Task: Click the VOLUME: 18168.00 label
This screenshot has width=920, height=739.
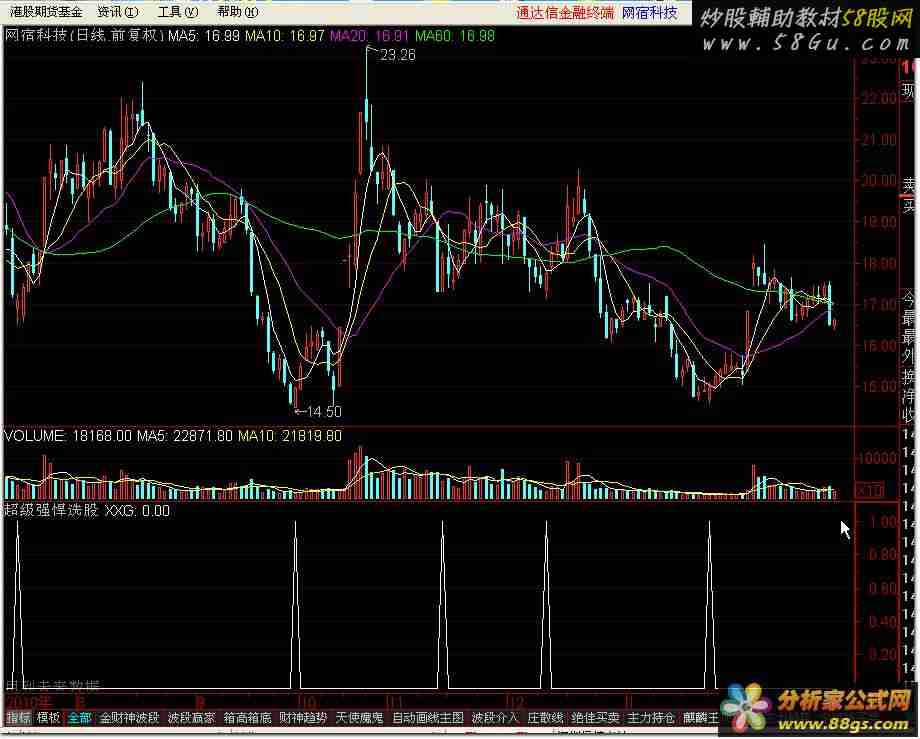Action: tap(68, 436)
